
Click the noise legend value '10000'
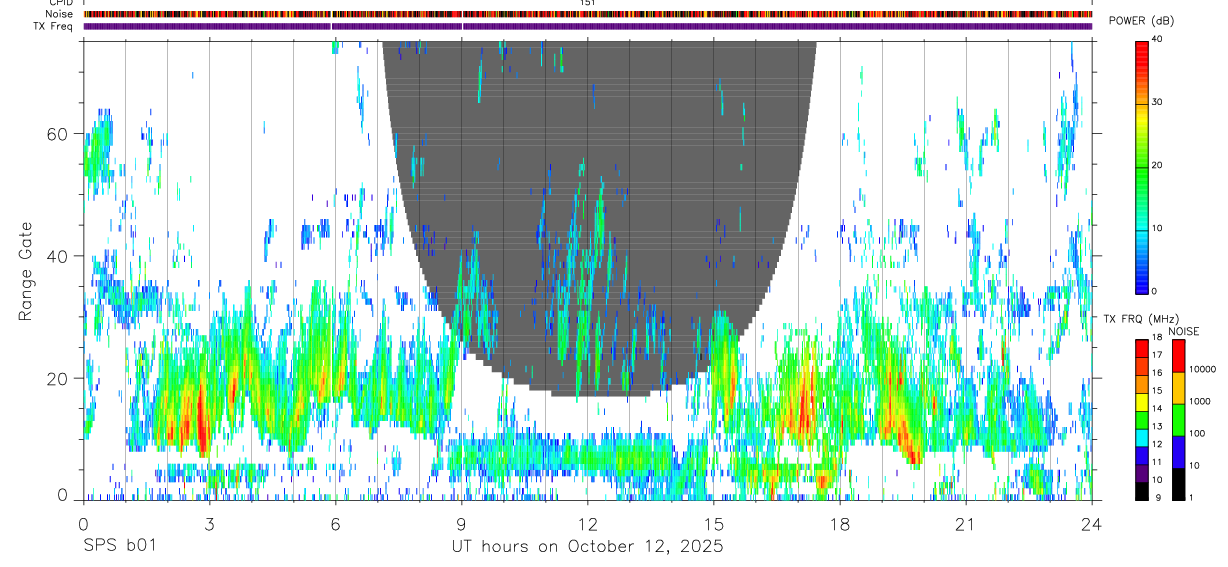coord(1205,370)
